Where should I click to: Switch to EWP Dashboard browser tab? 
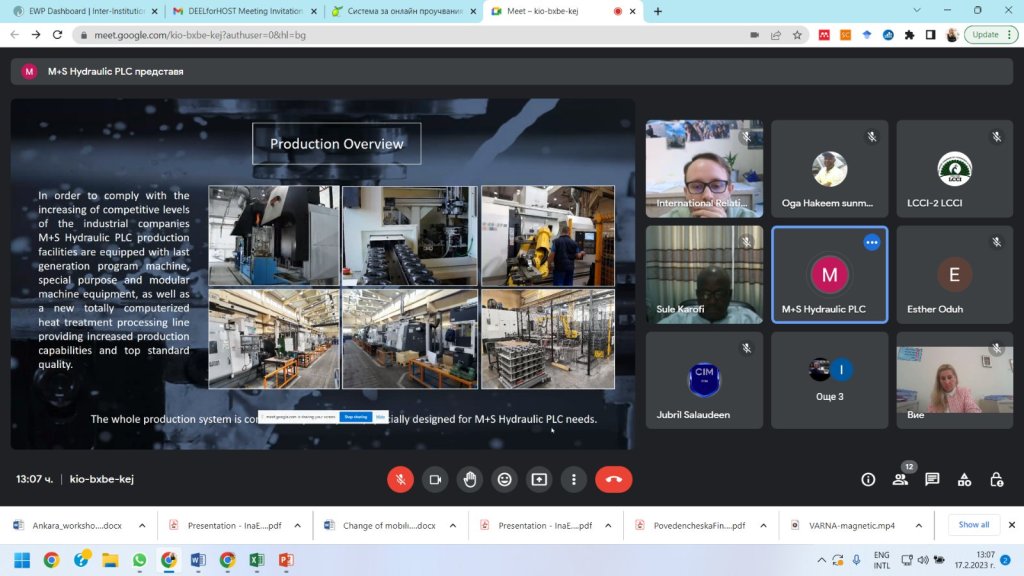pos(84,11)
